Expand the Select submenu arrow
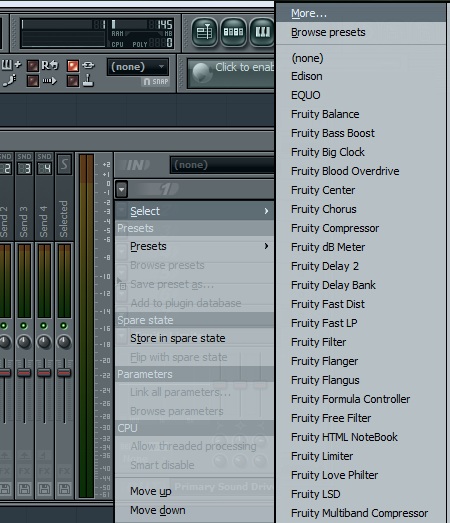 click(266, 211)
